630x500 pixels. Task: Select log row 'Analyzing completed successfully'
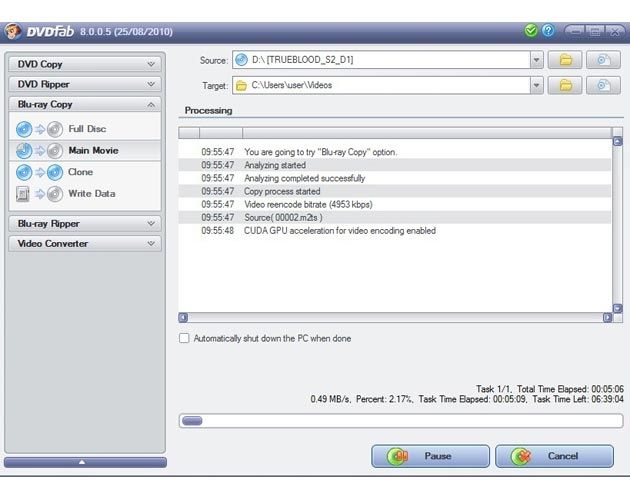click(395, 178)
